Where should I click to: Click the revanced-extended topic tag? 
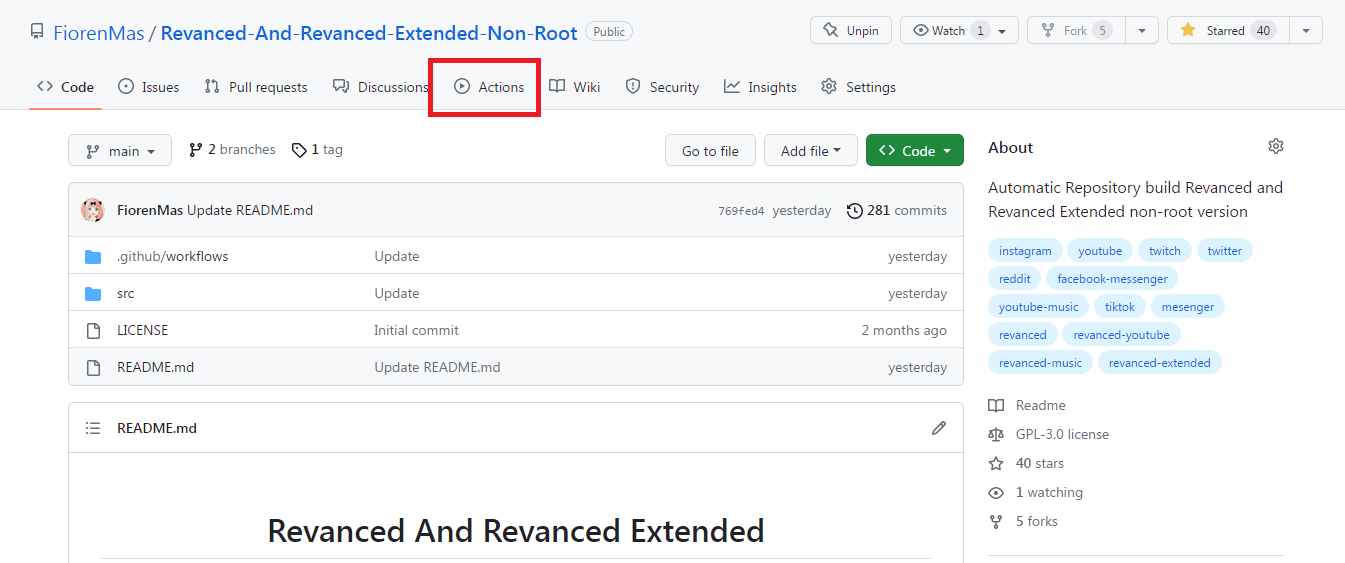pyautogui.click(x=1159, y=363)
